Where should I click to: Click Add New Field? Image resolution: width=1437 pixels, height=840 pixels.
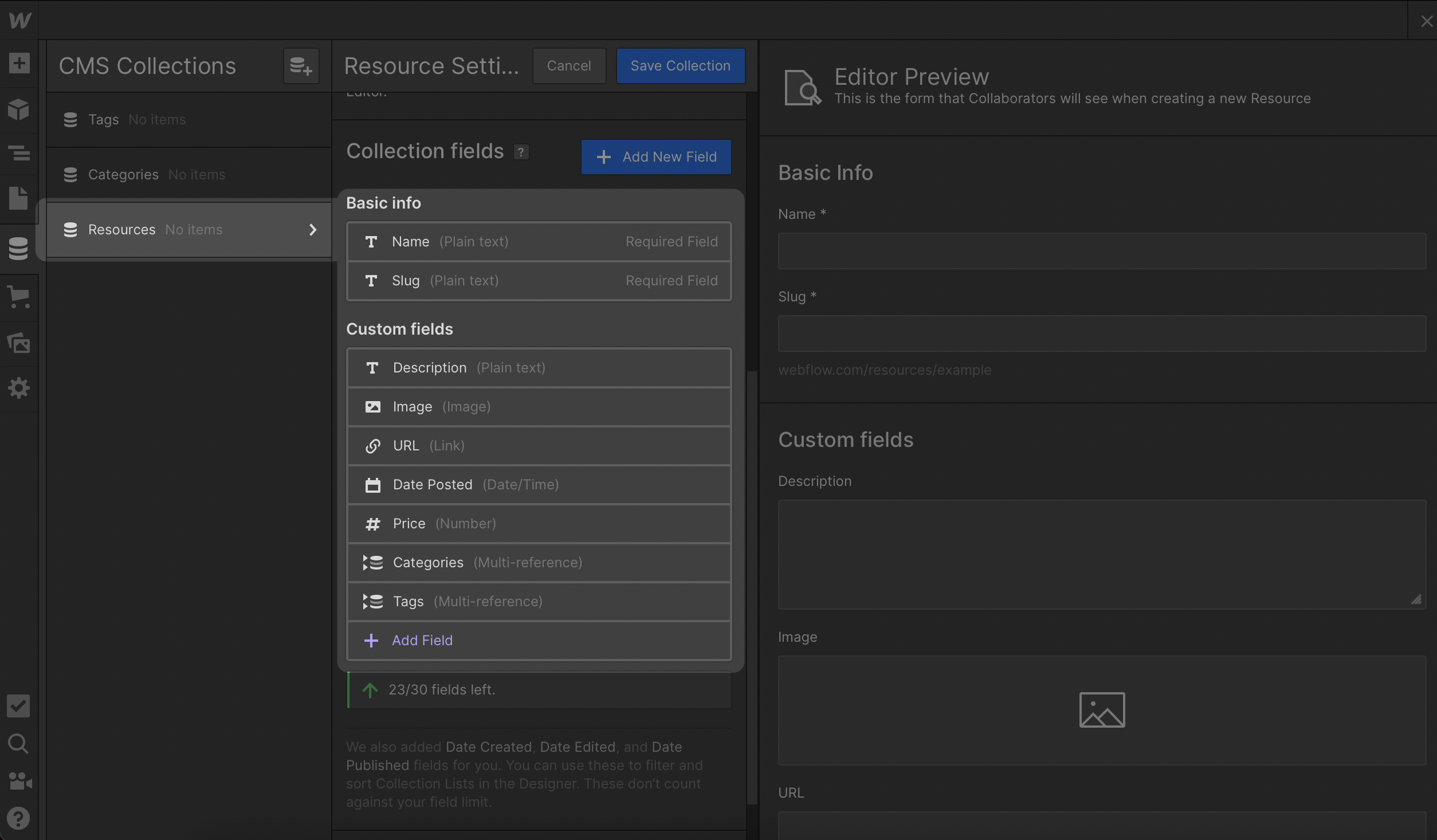655,156
